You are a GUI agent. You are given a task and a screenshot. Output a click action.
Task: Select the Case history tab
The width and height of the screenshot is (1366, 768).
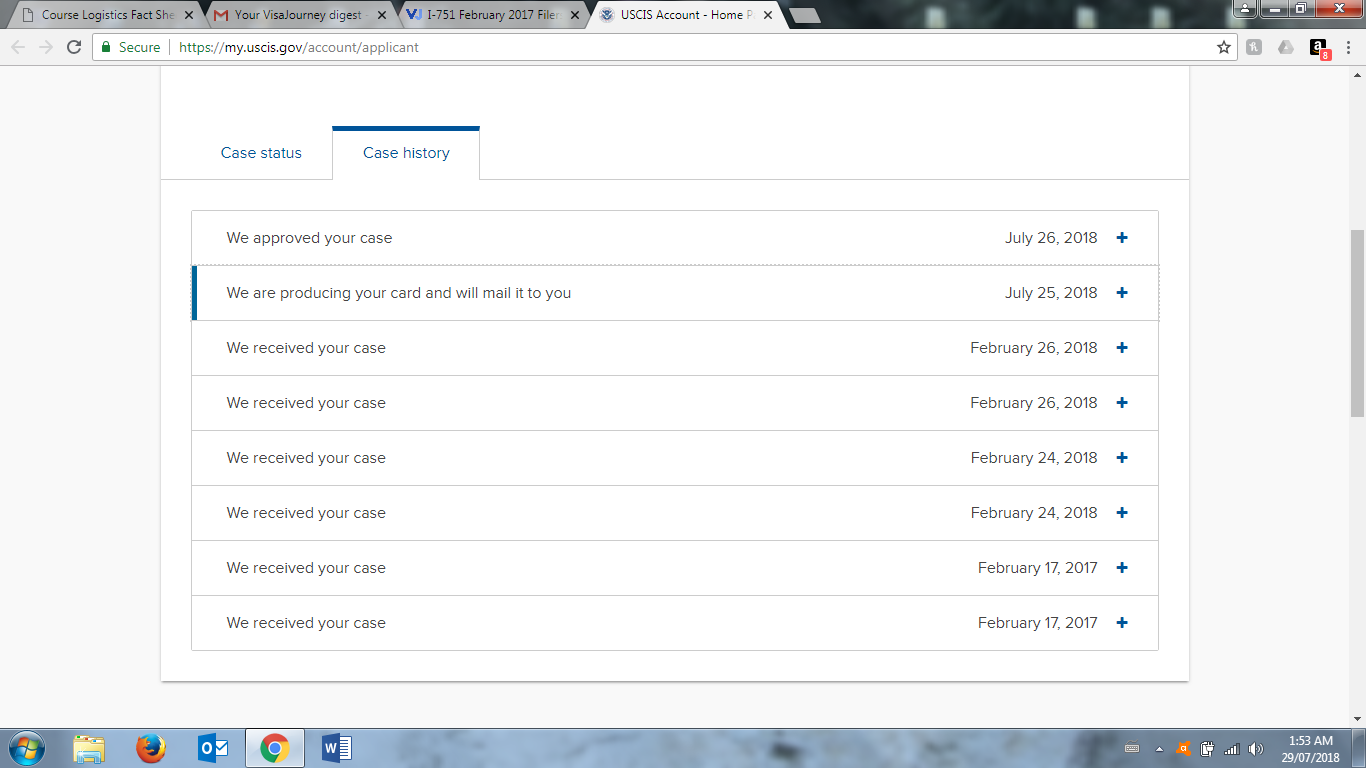pos(406,153)
